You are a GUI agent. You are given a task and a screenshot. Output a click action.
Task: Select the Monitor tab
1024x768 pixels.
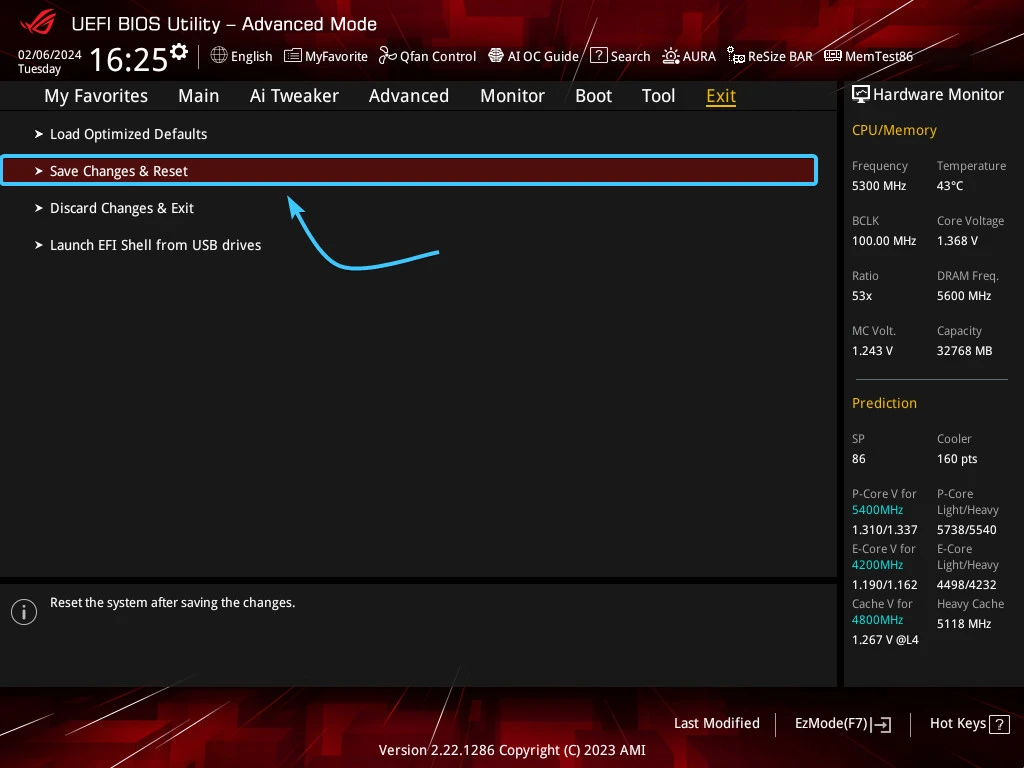tap(512, 96)
